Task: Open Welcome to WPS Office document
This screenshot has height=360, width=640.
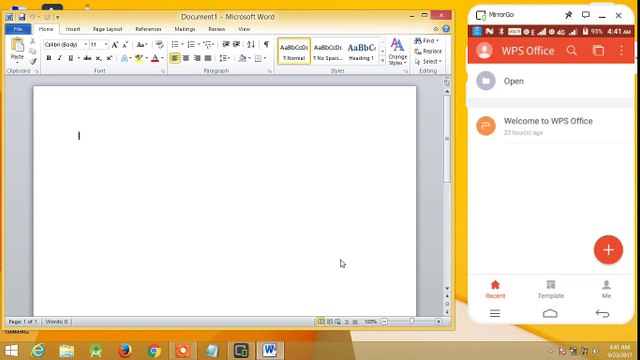Action: pos(551,126)
